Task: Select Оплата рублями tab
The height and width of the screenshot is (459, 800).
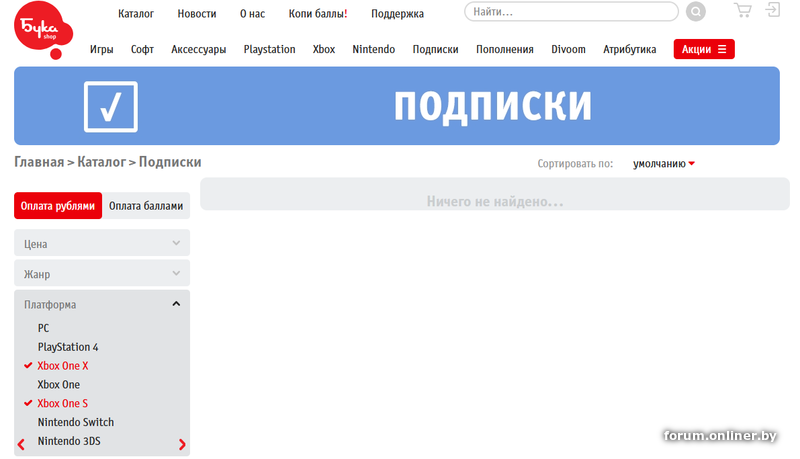Action: tap(58, 206)
